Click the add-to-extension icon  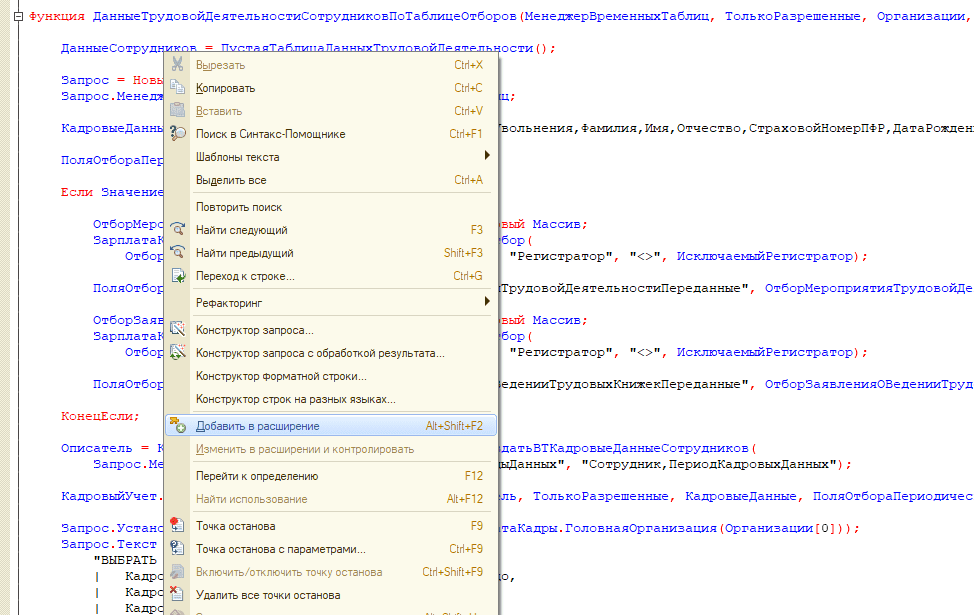pos(178,425)
